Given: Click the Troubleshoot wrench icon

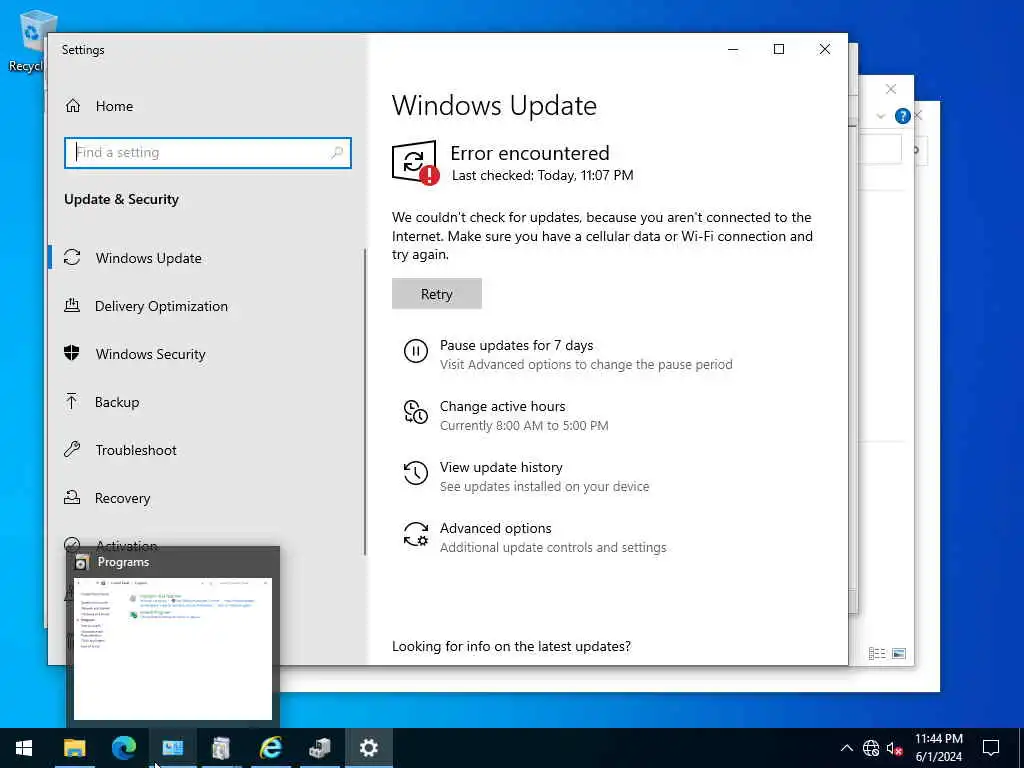Looking at the screenshot, I should pyautogui.click(x=72, y=449).
